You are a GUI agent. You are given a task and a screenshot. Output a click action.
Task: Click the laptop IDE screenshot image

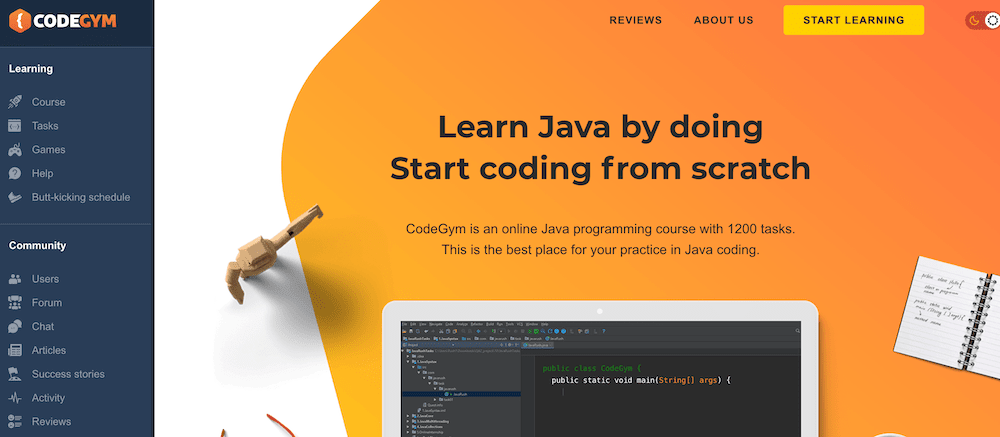(x=600, y=379)
